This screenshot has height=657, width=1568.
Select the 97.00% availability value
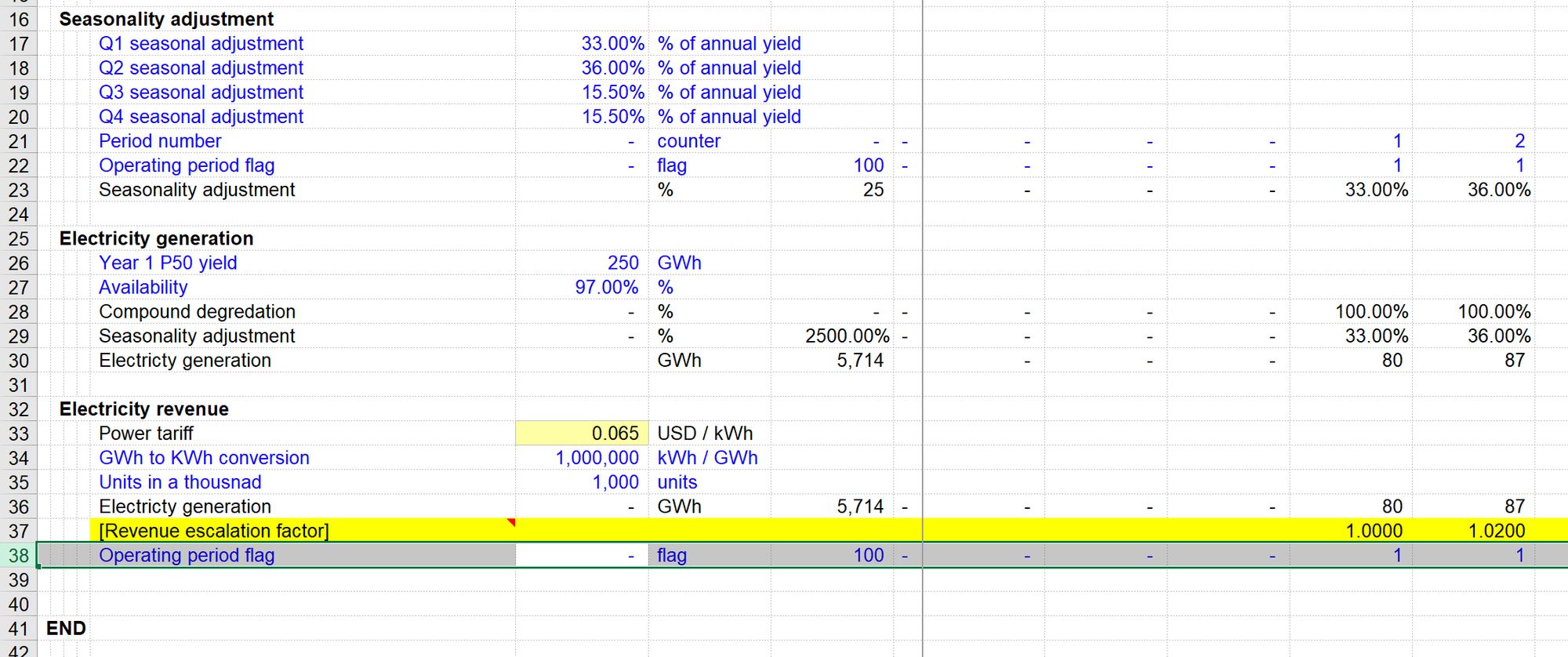point(606,287)
